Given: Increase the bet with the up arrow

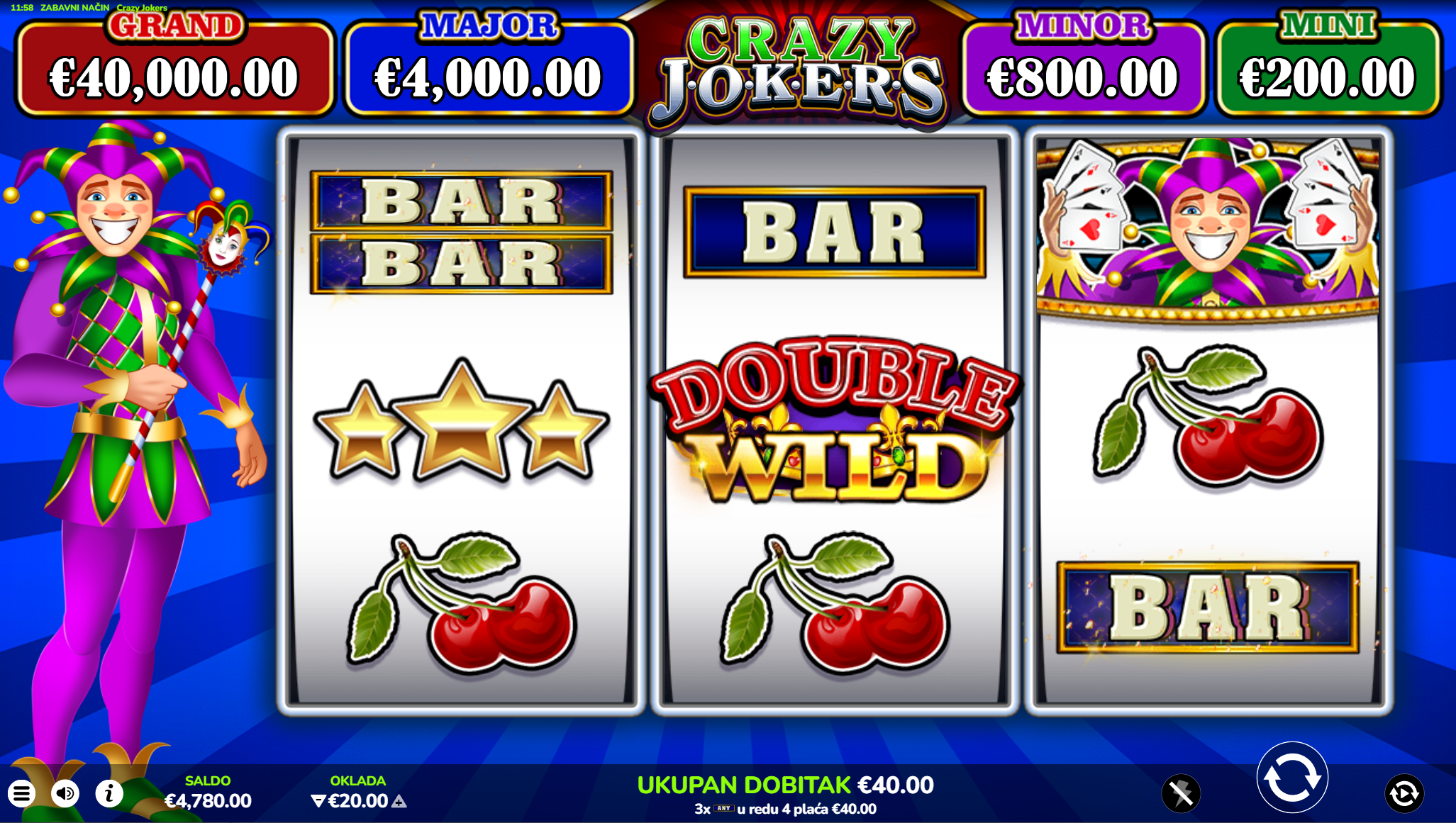Looking at the screenshot, I should (399, 801).
